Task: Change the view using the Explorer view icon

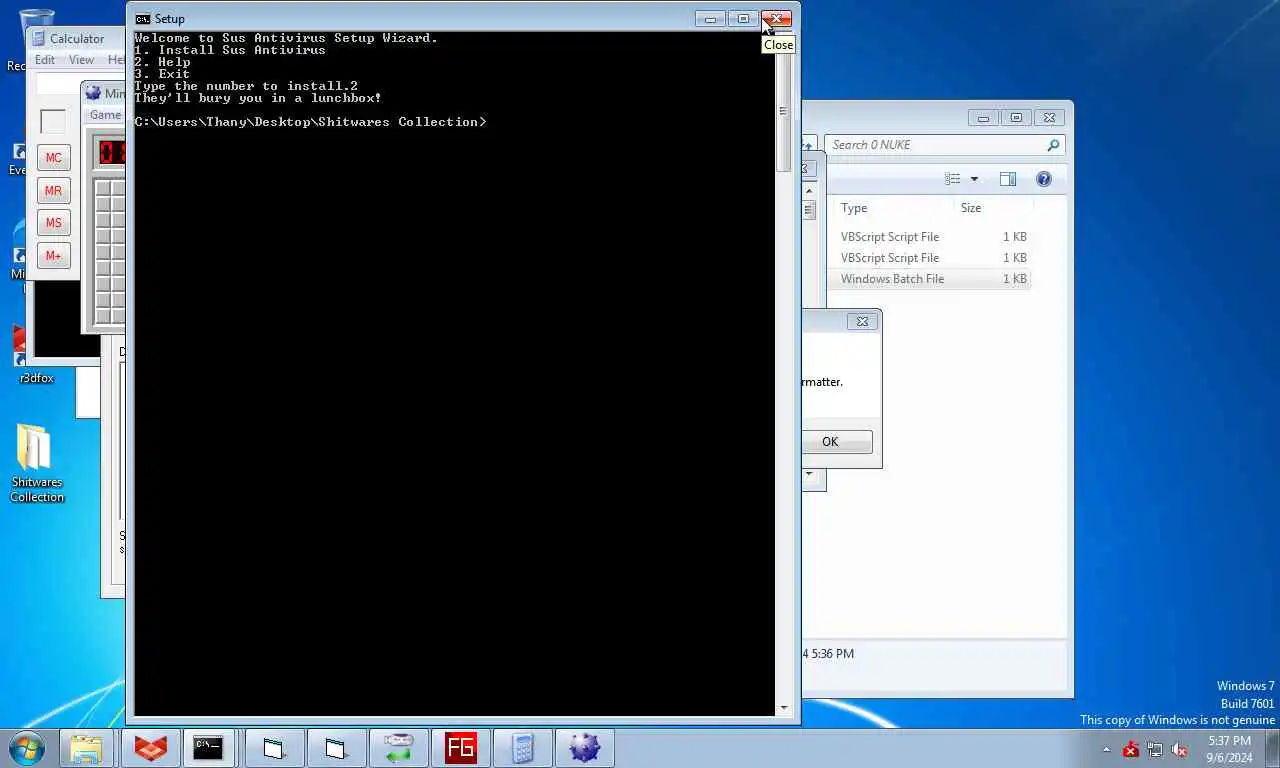Action: point(952,179)
